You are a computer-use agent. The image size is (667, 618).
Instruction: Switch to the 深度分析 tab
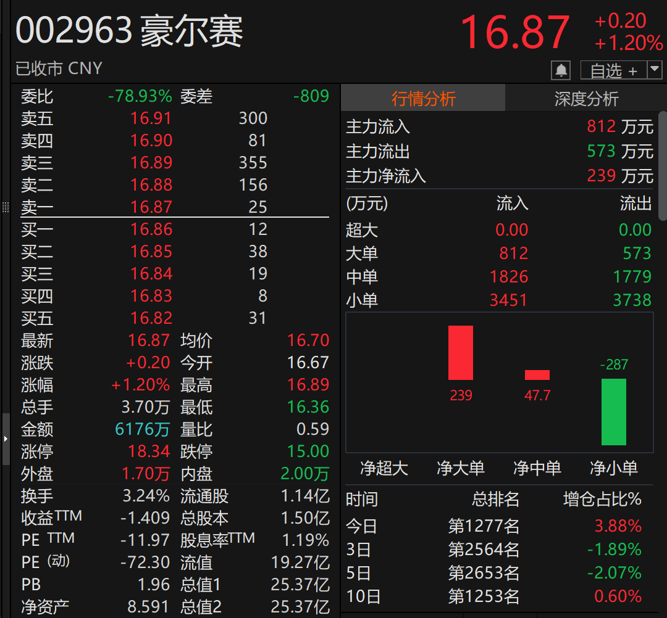pyautogui.click(x=586, y=98)
